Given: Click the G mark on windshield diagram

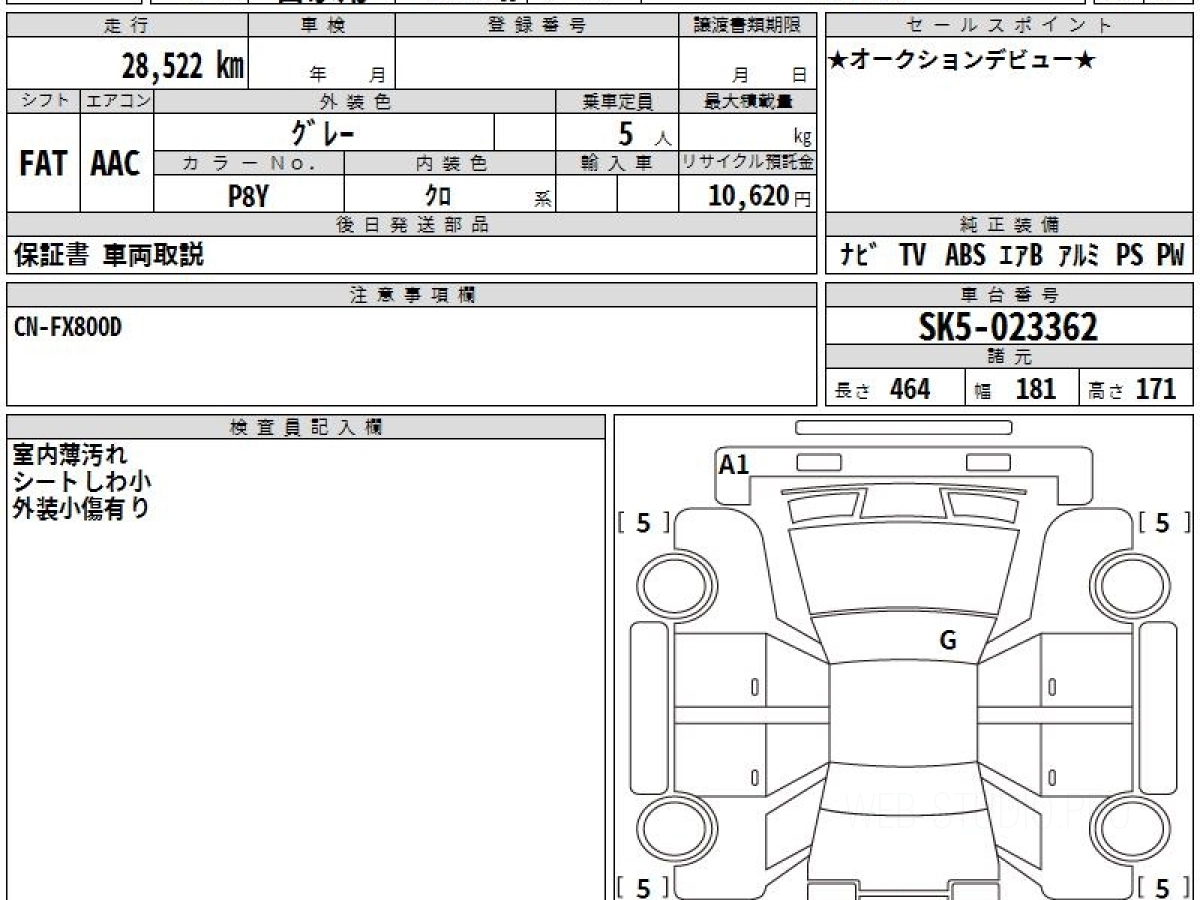Looking at the screenshot, I should (x=948, y=641).
